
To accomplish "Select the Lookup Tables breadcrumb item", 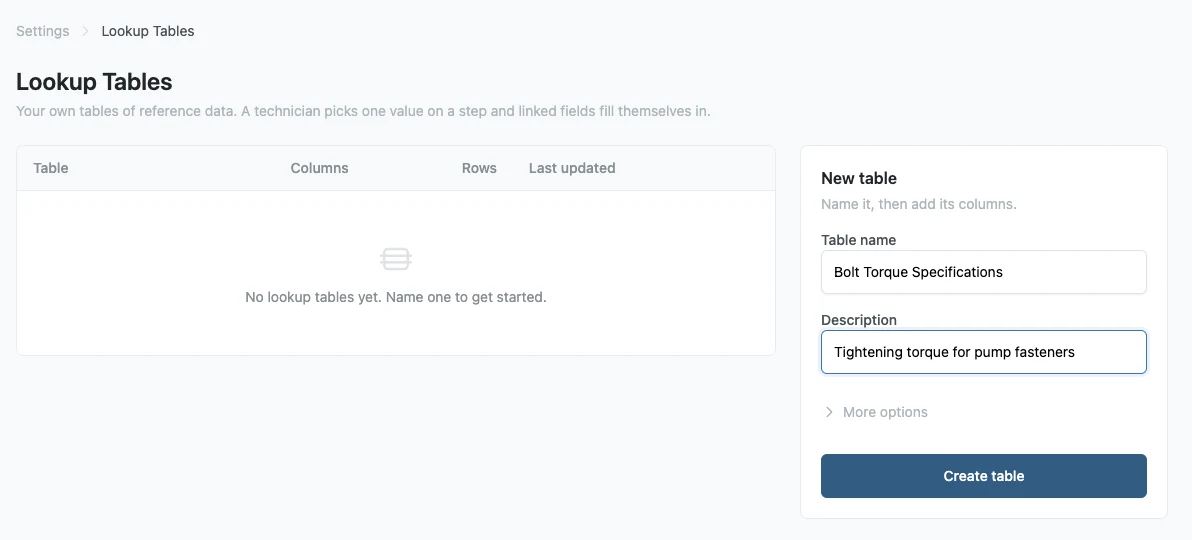I will 148,31.
